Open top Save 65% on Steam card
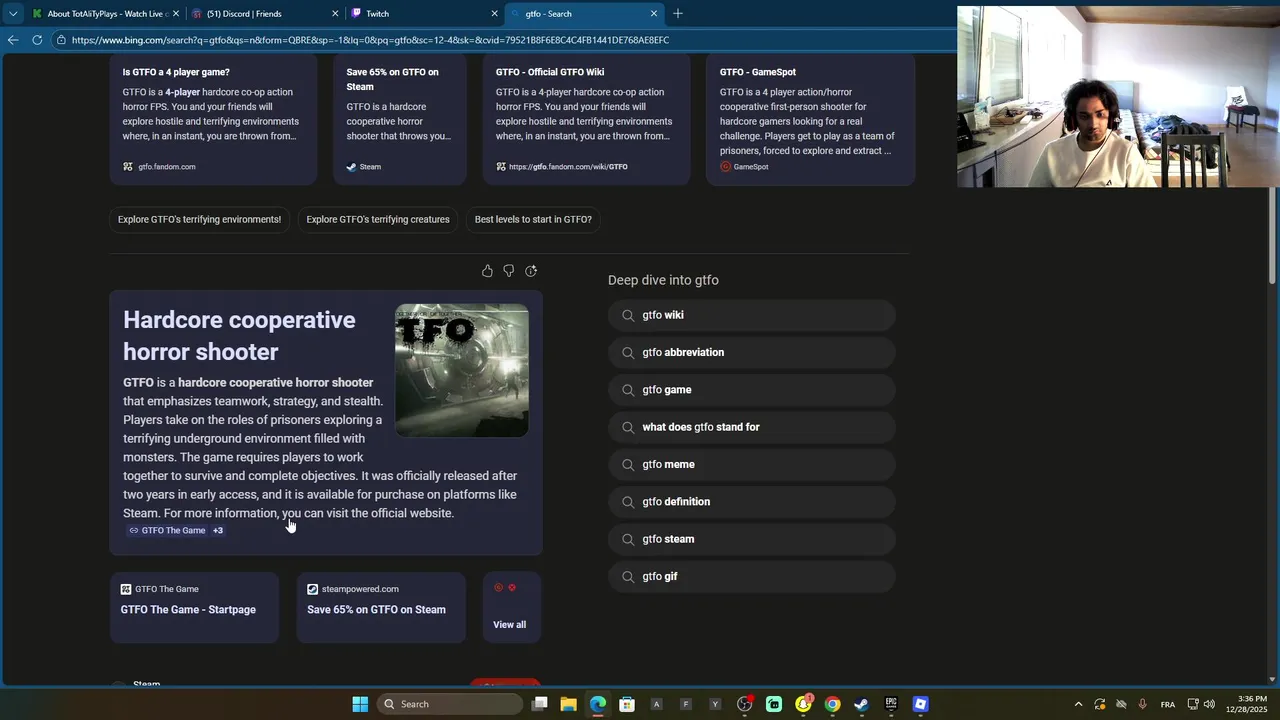 (400, 119)
